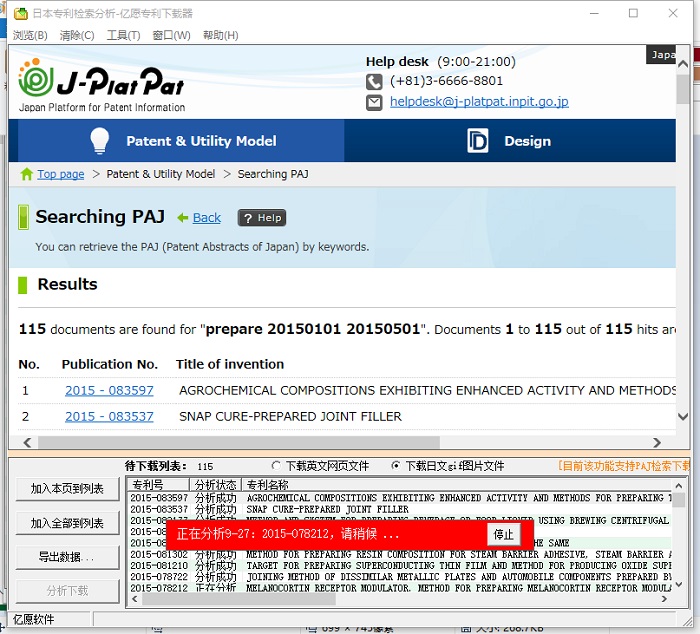The width and height of the screenshot is (700, 634).
Task: Click the 加入本页到列表 button
Action: pos(67,489)
